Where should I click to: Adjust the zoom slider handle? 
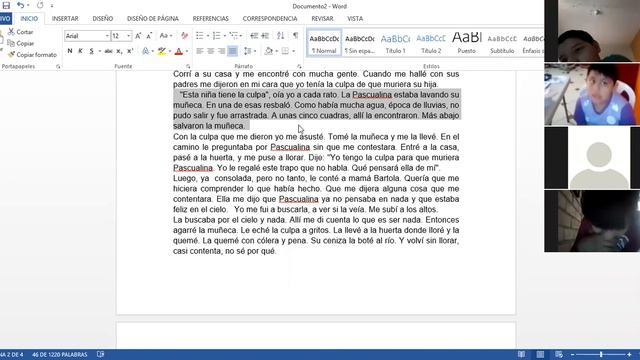pos(601,354)
